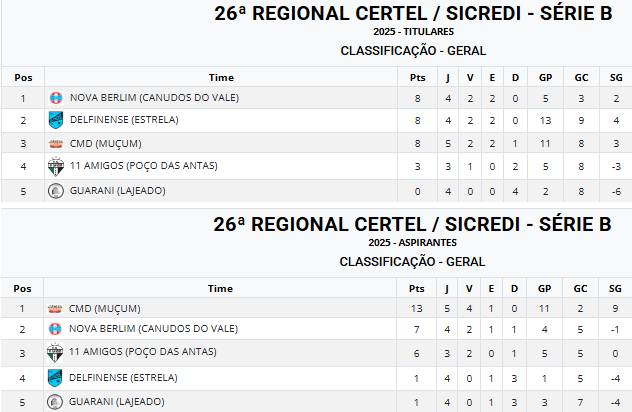Click the Guarani crest in the Aspirantes table

click(56, 402)
